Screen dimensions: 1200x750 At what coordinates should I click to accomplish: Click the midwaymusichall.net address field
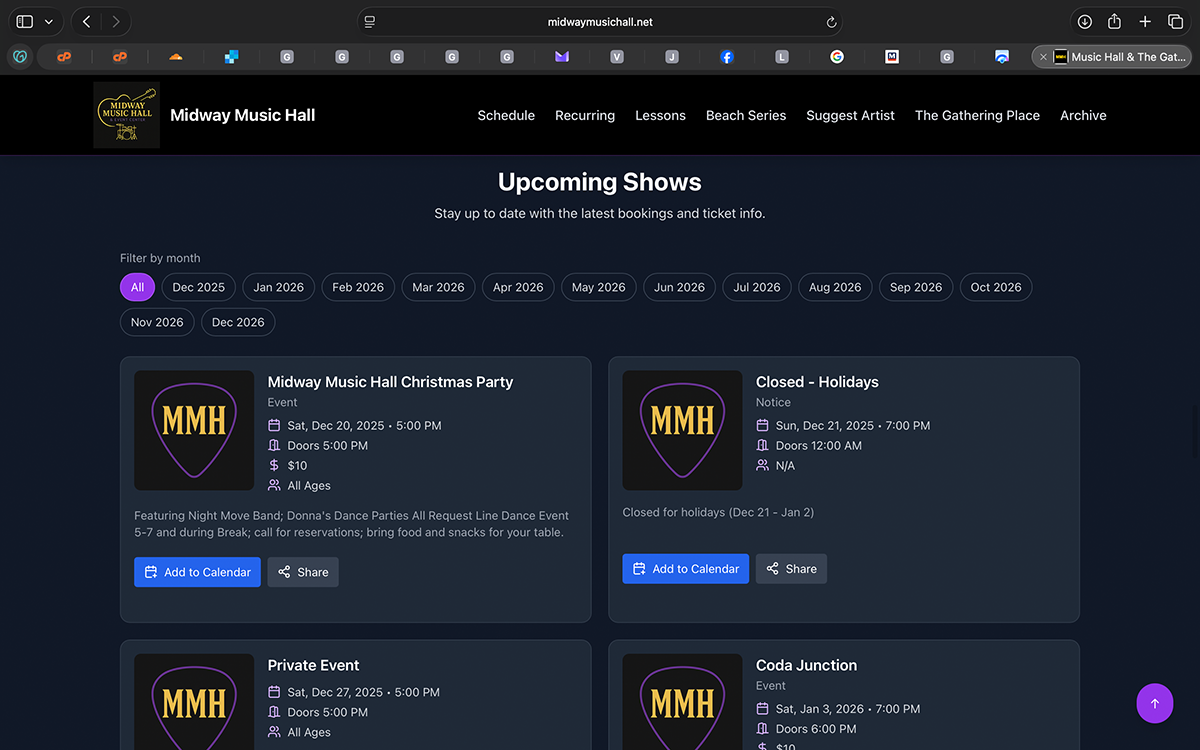click(x=600, y=22)
